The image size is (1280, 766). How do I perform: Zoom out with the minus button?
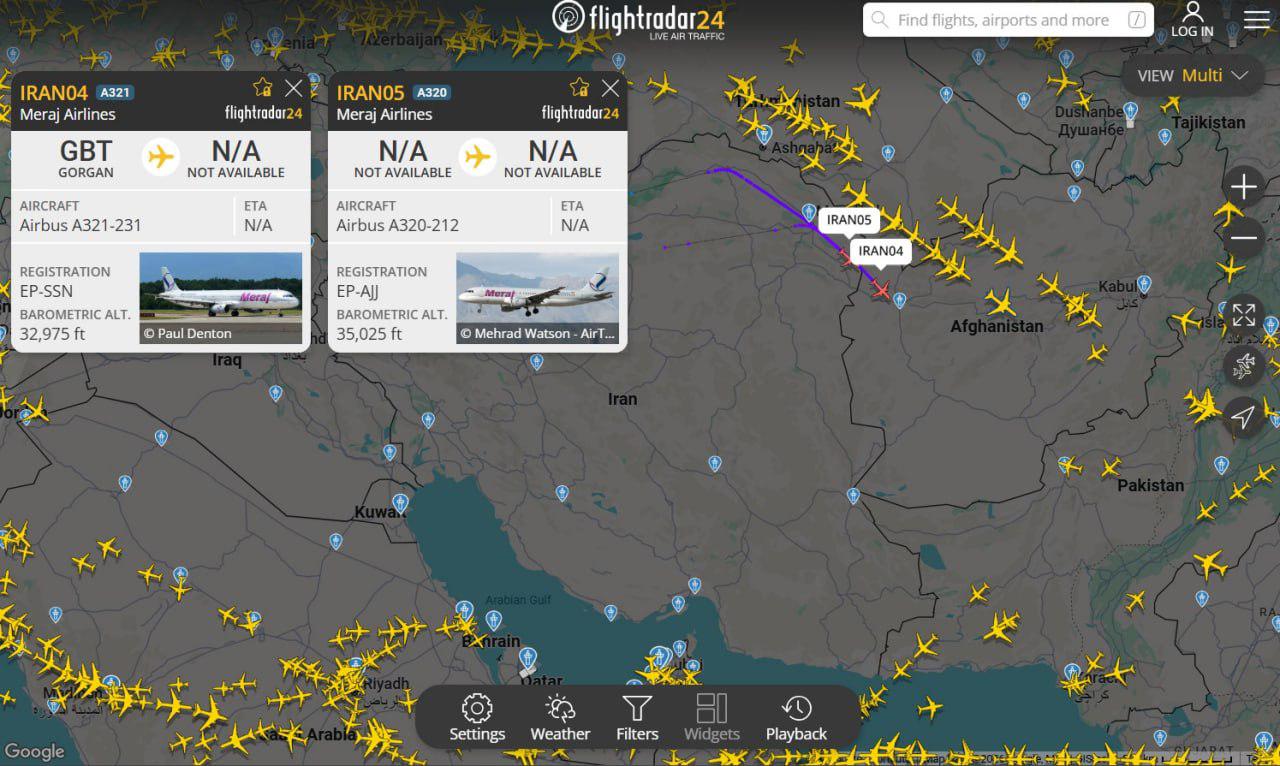coord(1243,238)
